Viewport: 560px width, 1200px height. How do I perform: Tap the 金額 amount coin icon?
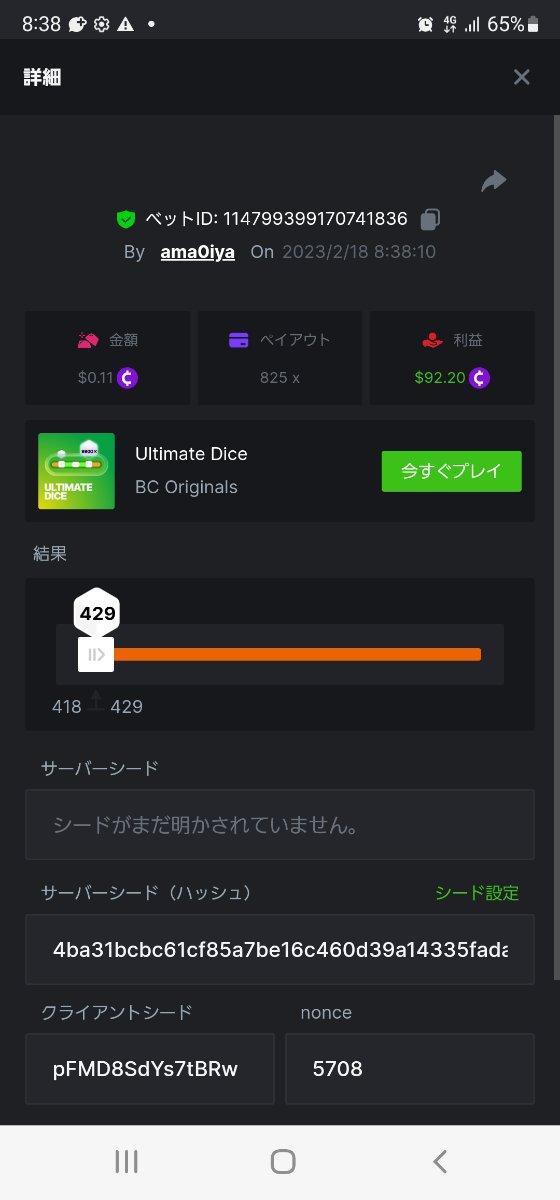coord(127,378)
